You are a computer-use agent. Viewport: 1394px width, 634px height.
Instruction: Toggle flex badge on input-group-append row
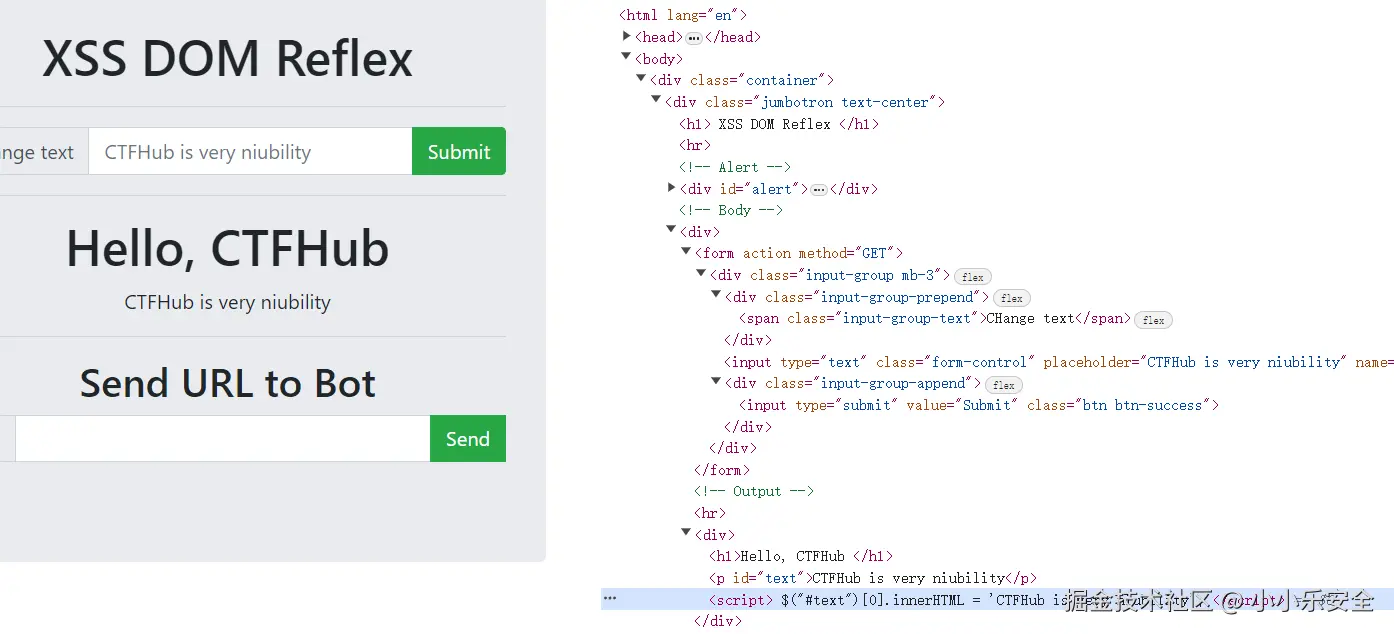(1004, 385)
